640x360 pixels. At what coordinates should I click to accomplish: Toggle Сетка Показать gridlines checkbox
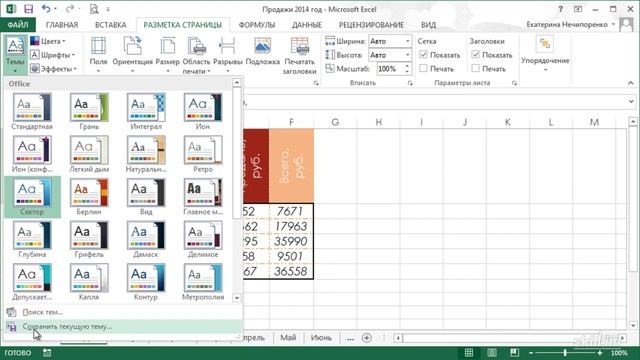(423, 54)
